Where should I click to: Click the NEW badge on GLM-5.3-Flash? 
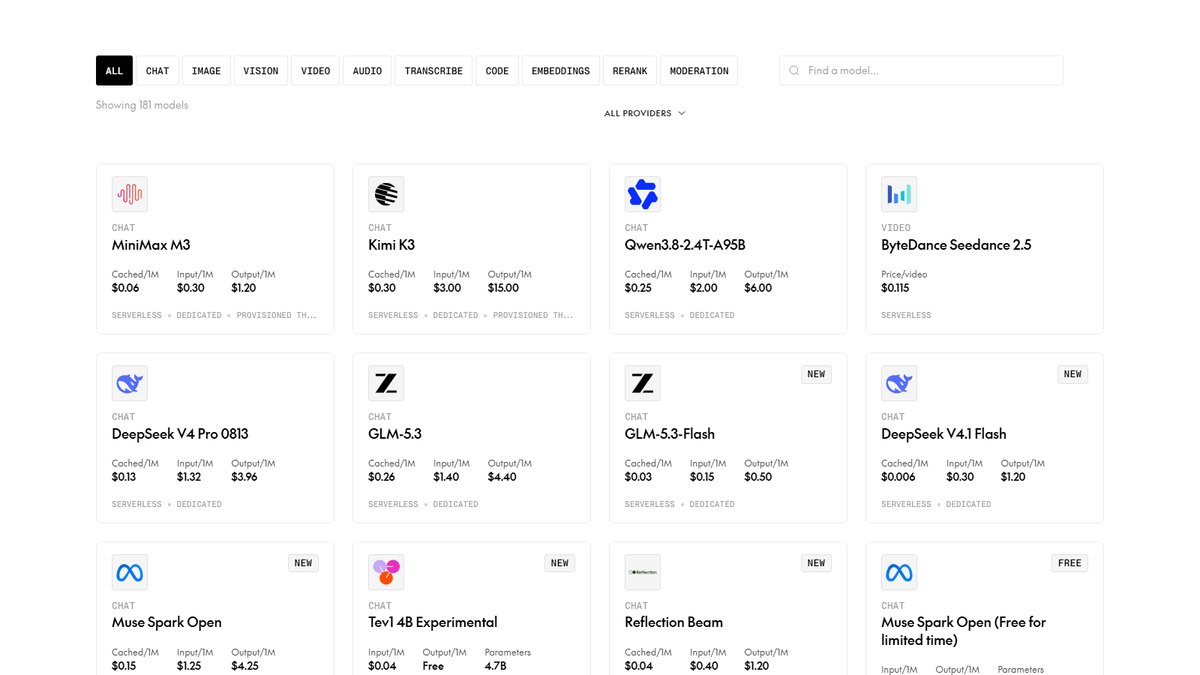pos(816,374)
